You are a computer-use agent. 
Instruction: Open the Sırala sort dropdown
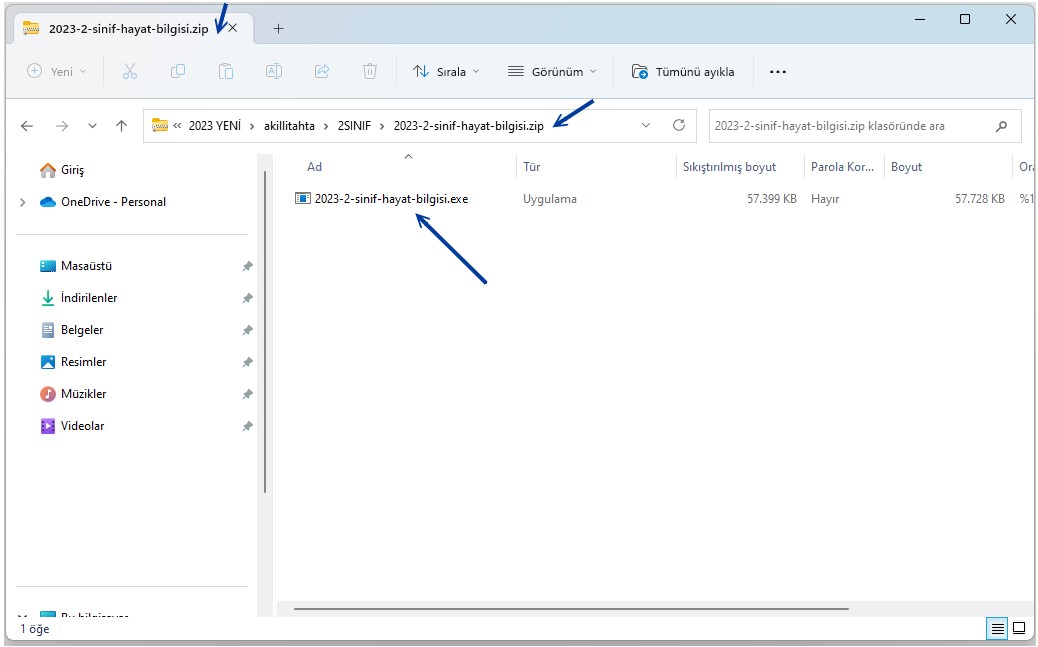click(x=447, y=71)
